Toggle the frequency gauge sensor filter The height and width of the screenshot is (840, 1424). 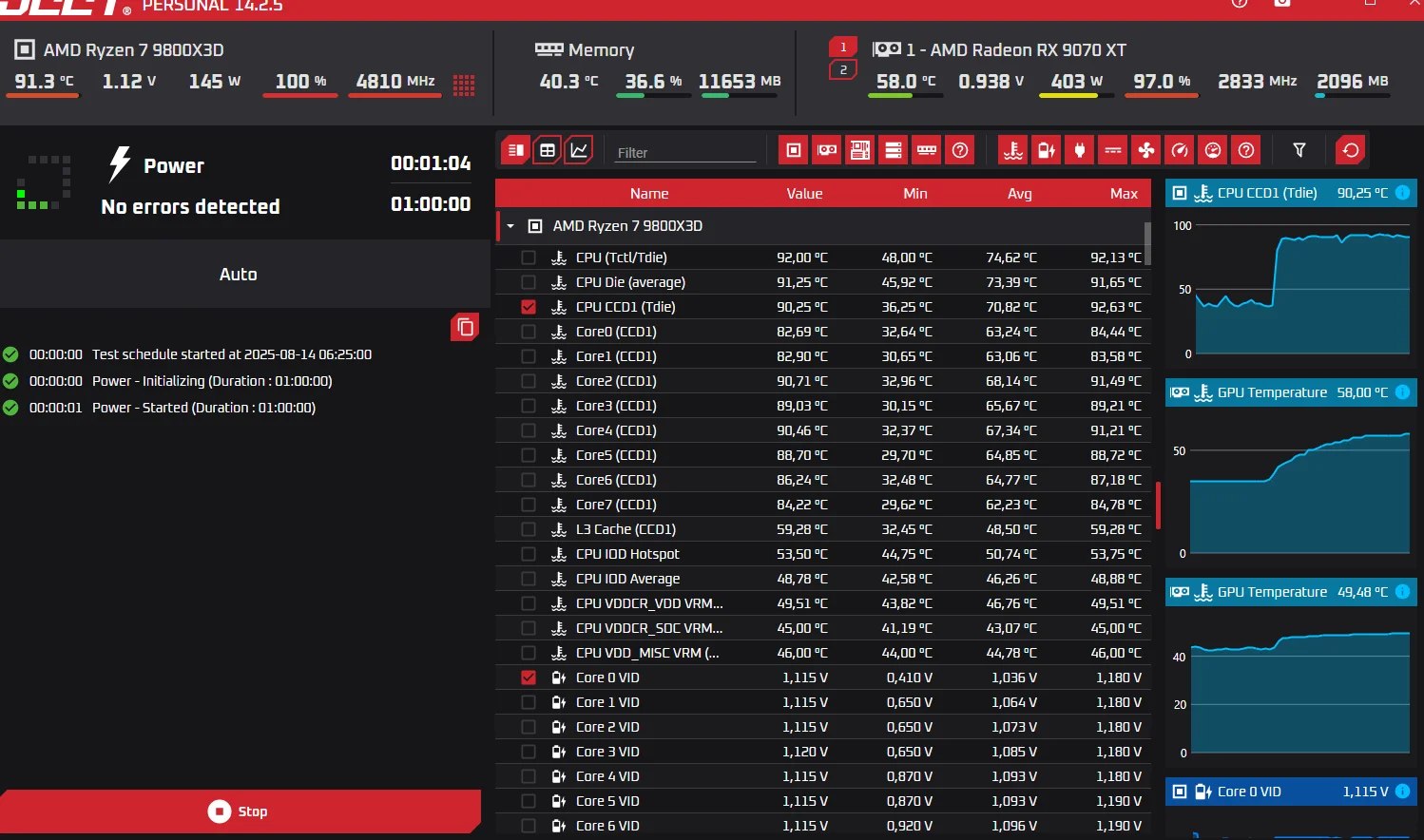click(x=1180, y=150)
